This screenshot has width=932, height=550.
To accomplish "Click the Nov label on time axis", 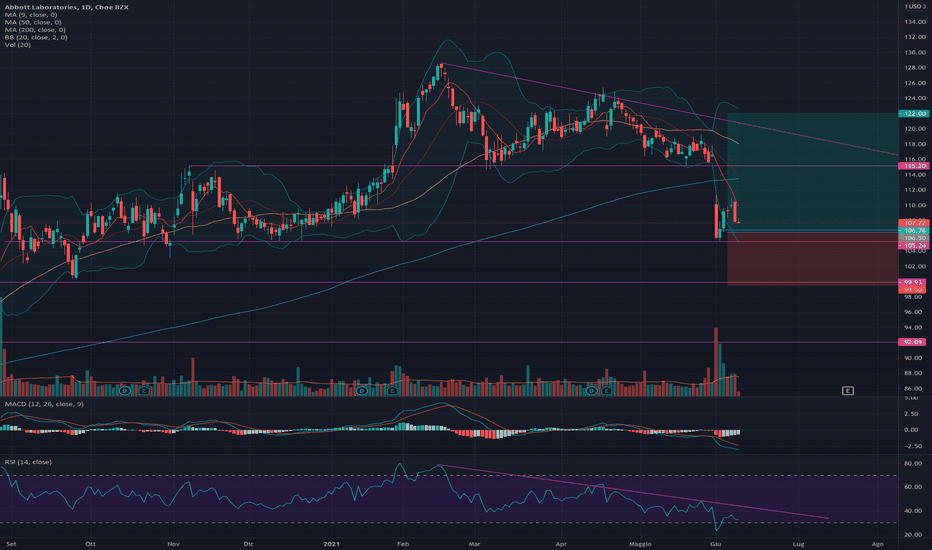I will 174,544.
